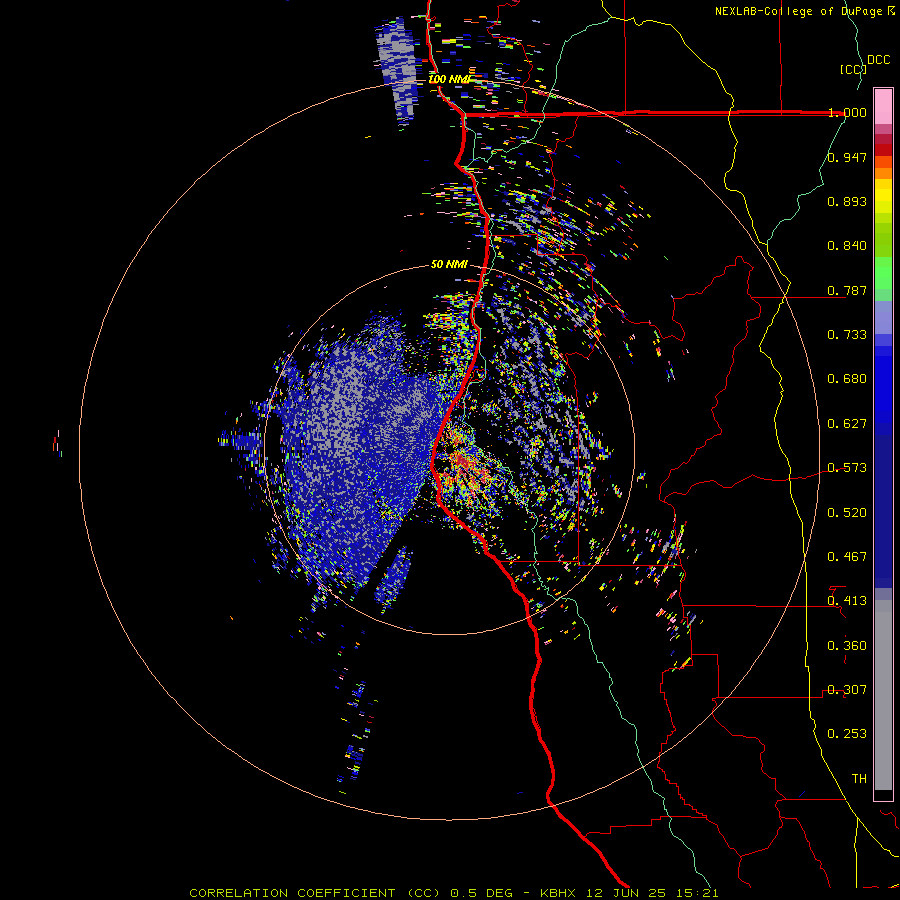This screenshot has width=900, height=900.
Task: Click the 0.573 scale value
Action: 847,468
